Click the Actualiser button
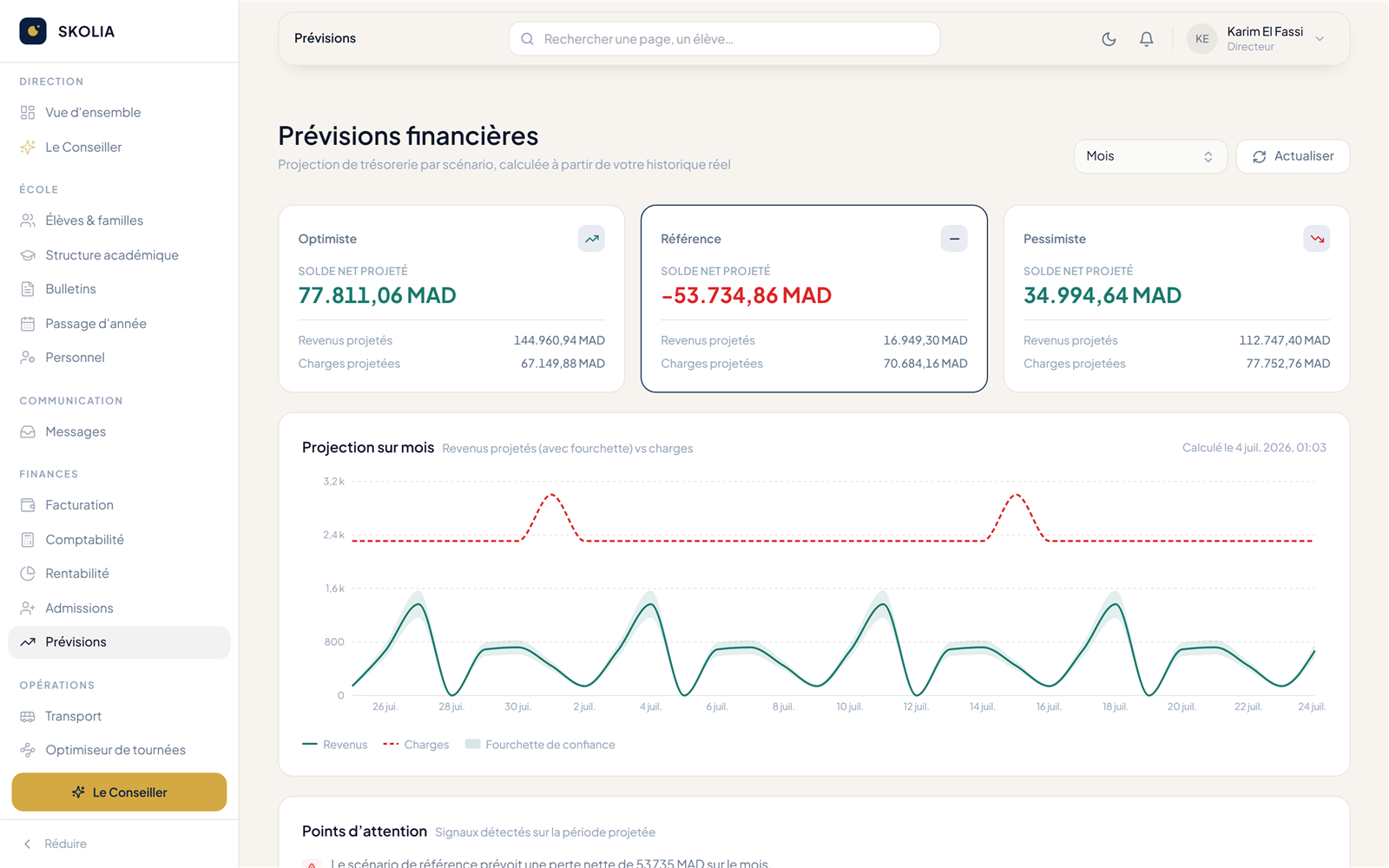 point(1293,156)
